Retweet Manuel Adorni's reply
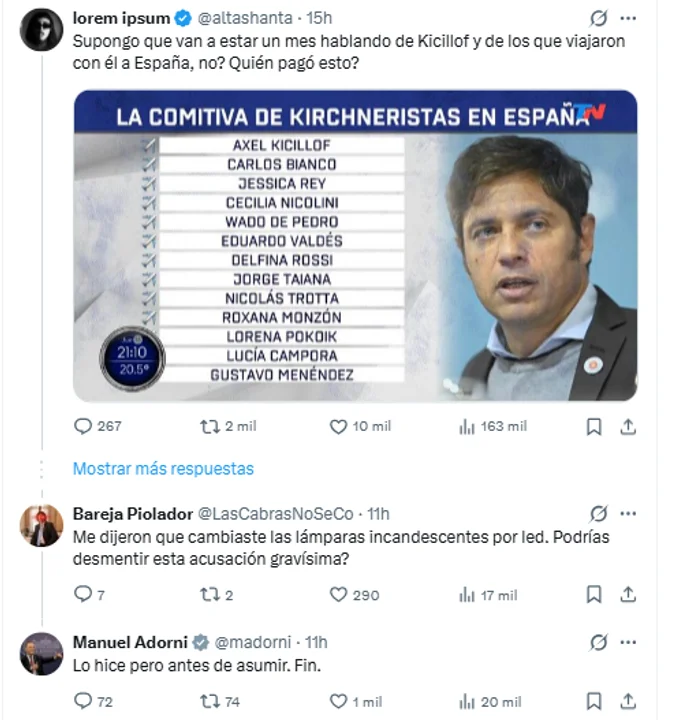The width and height of the screenshot is (675, 720). coord(210,702)
